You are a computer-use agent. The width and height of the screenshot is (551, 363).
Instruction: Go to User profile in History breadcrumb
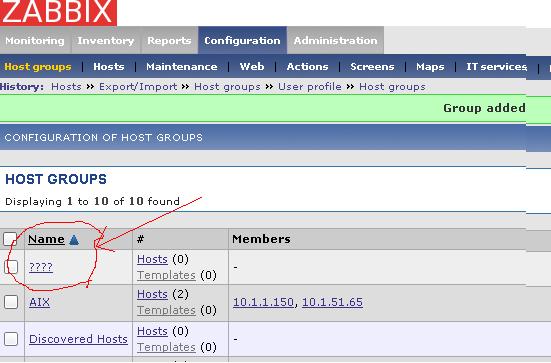point(310,87)
